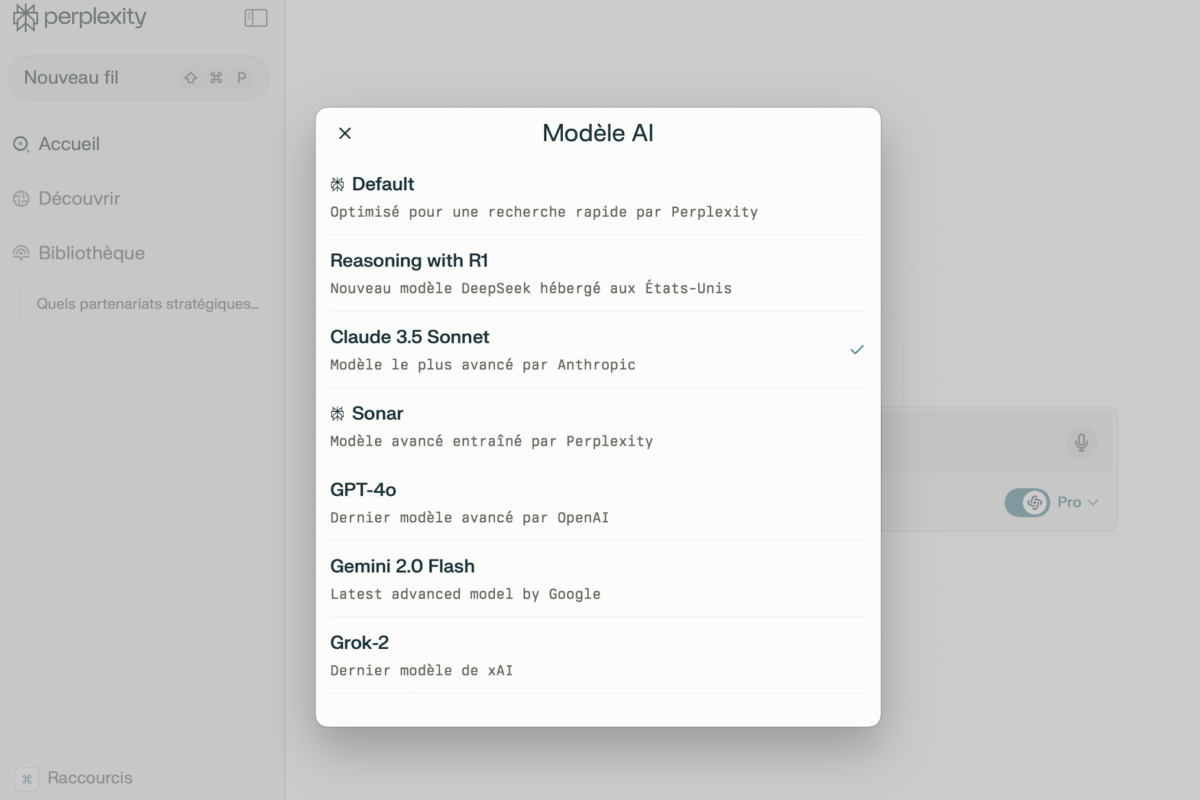The height and width of the screenshot is (800, 1200).
Task: Open thread Quels partenariats stratégiques
Action: (x=148, y=304)
